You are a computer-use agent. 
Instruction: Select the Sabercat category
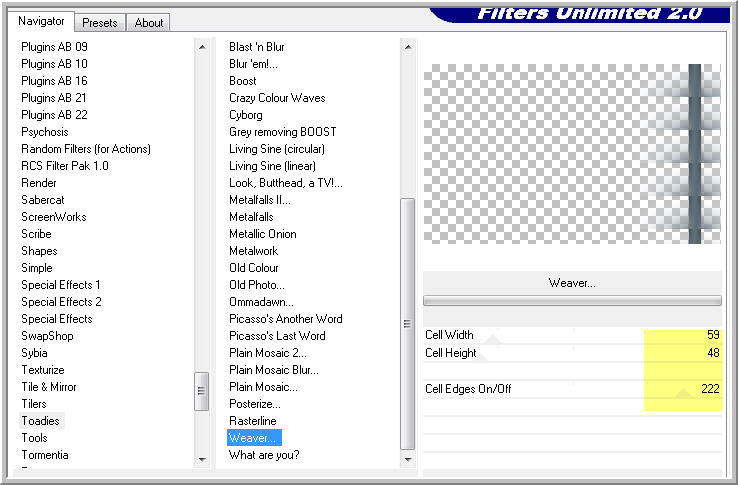tap(43, 200)
